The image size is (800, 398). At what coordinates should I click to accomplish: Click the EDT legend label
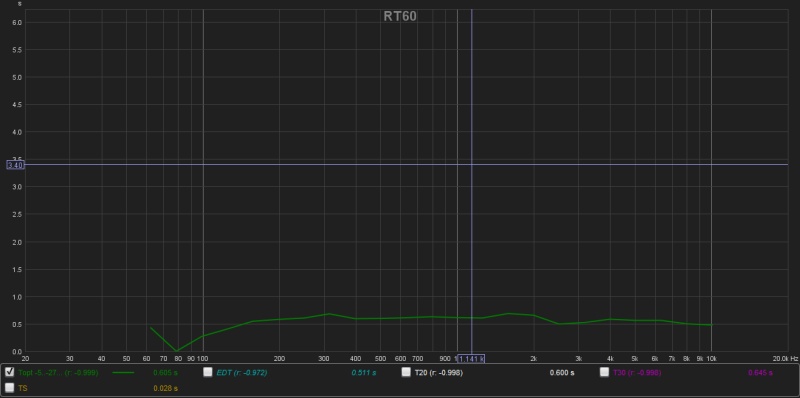(242, 372)
